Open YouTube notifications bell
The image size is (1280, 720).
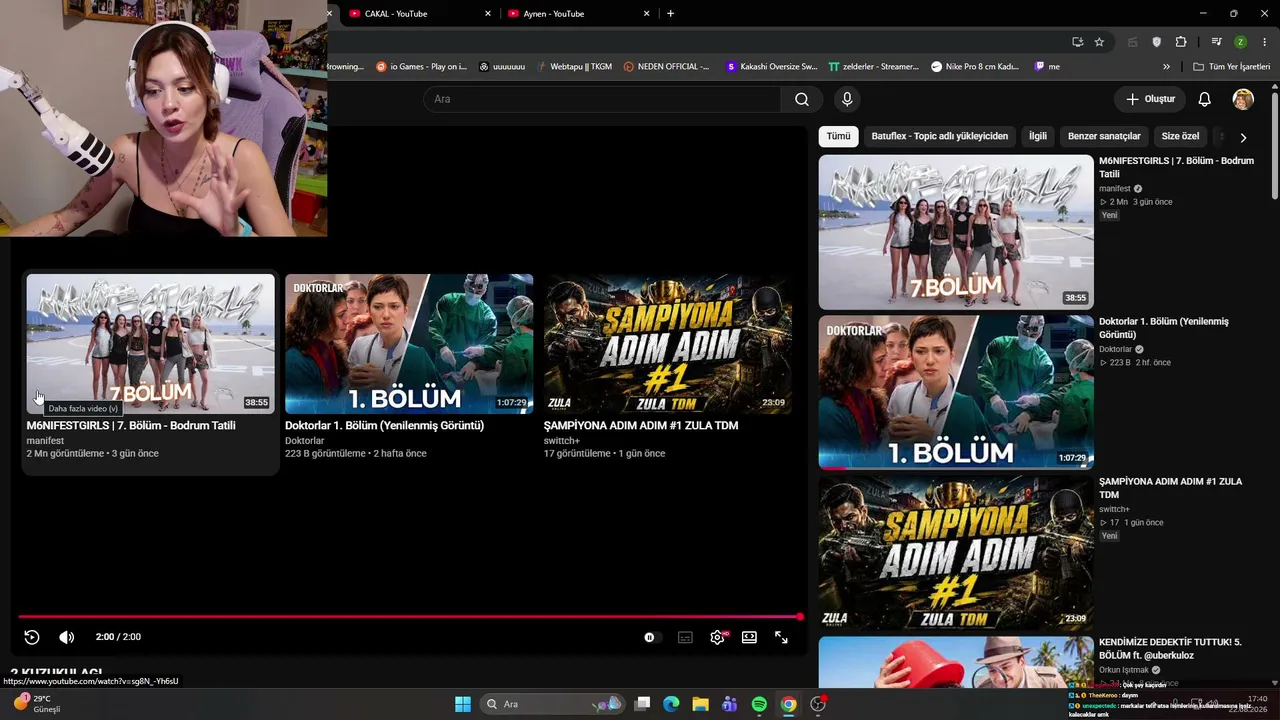click(x=1205, y=99)
